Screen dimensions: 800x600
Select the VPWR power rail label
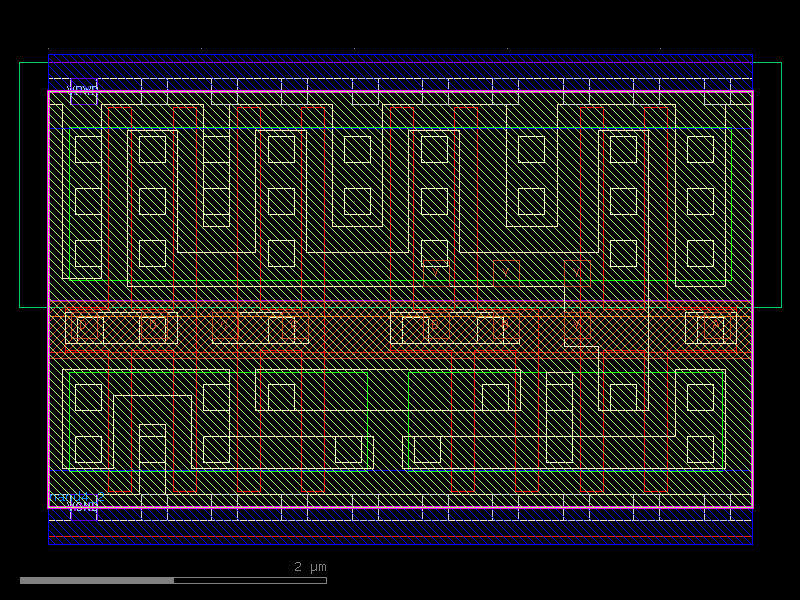click(x=82, y=88)
